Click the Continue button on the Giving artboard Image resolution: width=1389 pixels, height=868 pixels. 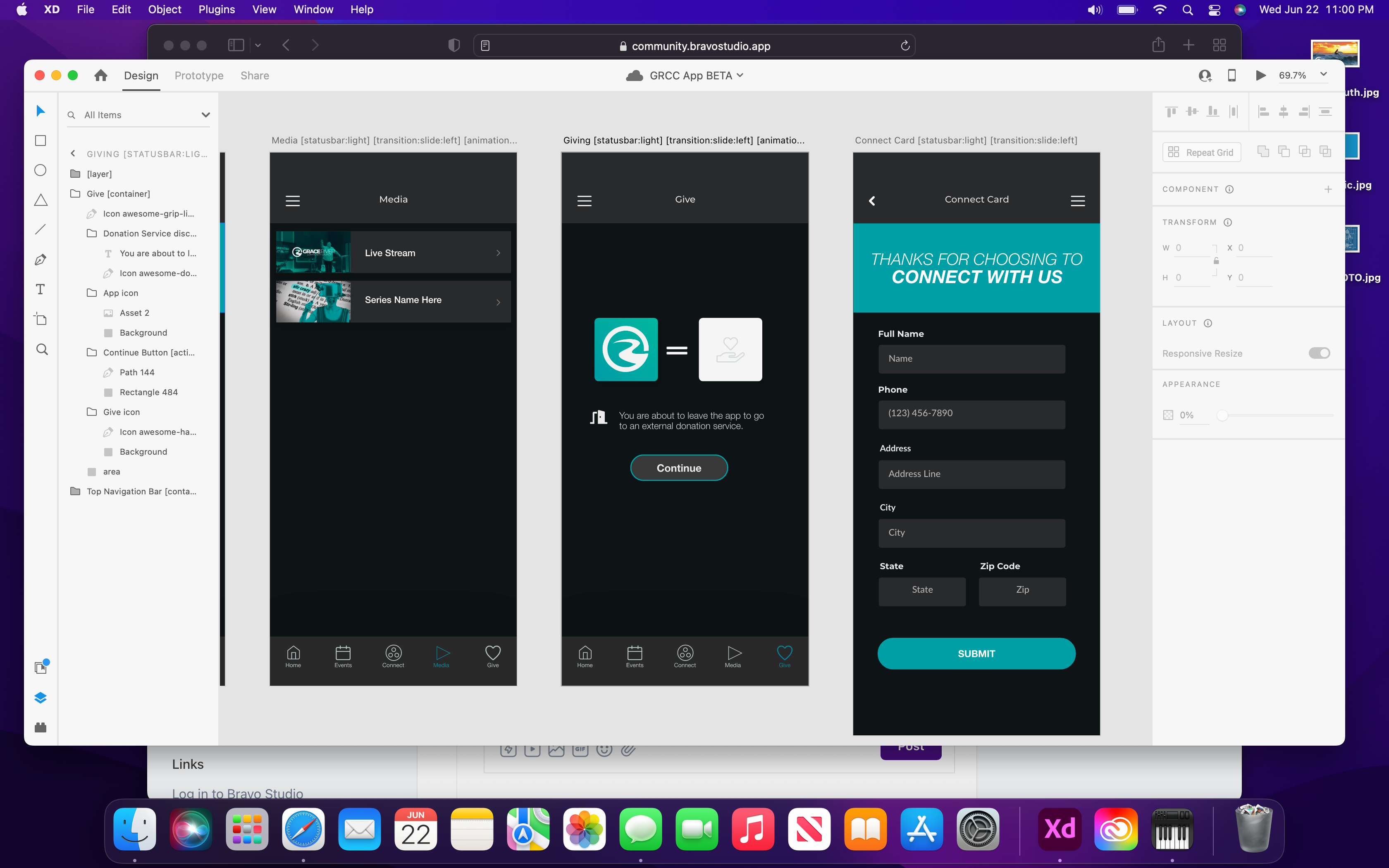[x=679, y=468]
